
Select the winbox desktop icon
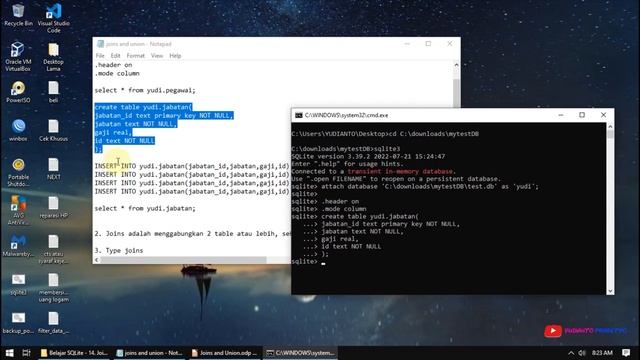coord(18,130)
